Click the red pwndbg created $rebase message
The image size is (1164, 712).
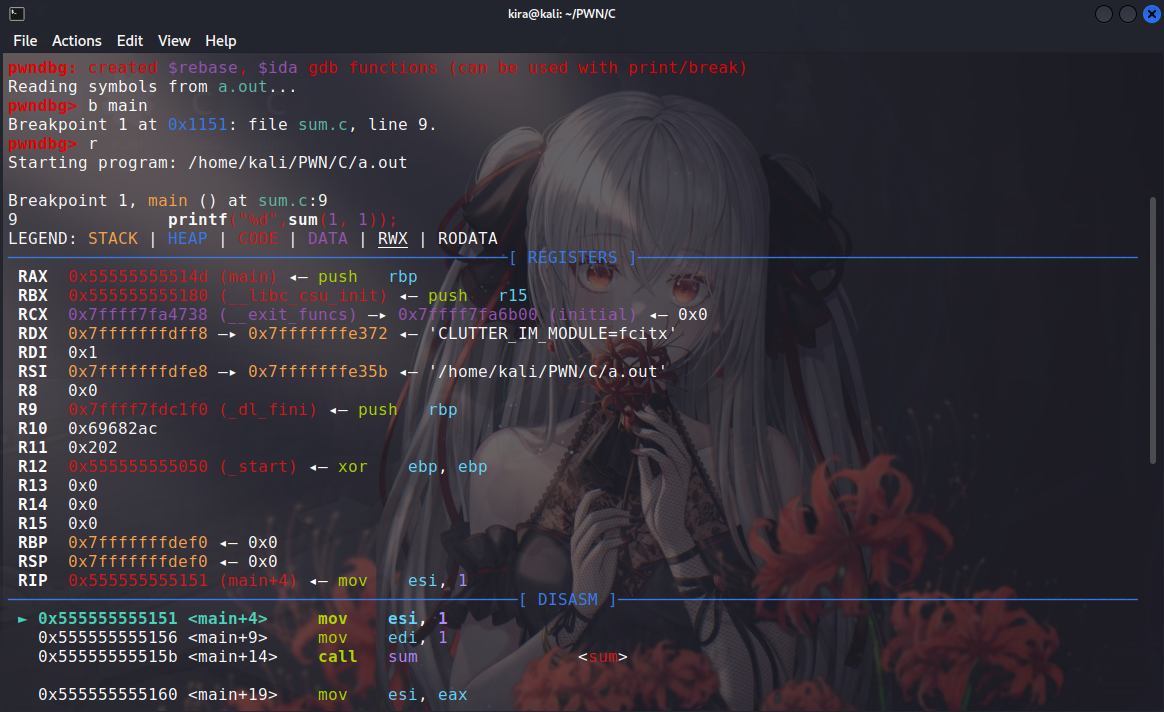click(x=377, y=68)
